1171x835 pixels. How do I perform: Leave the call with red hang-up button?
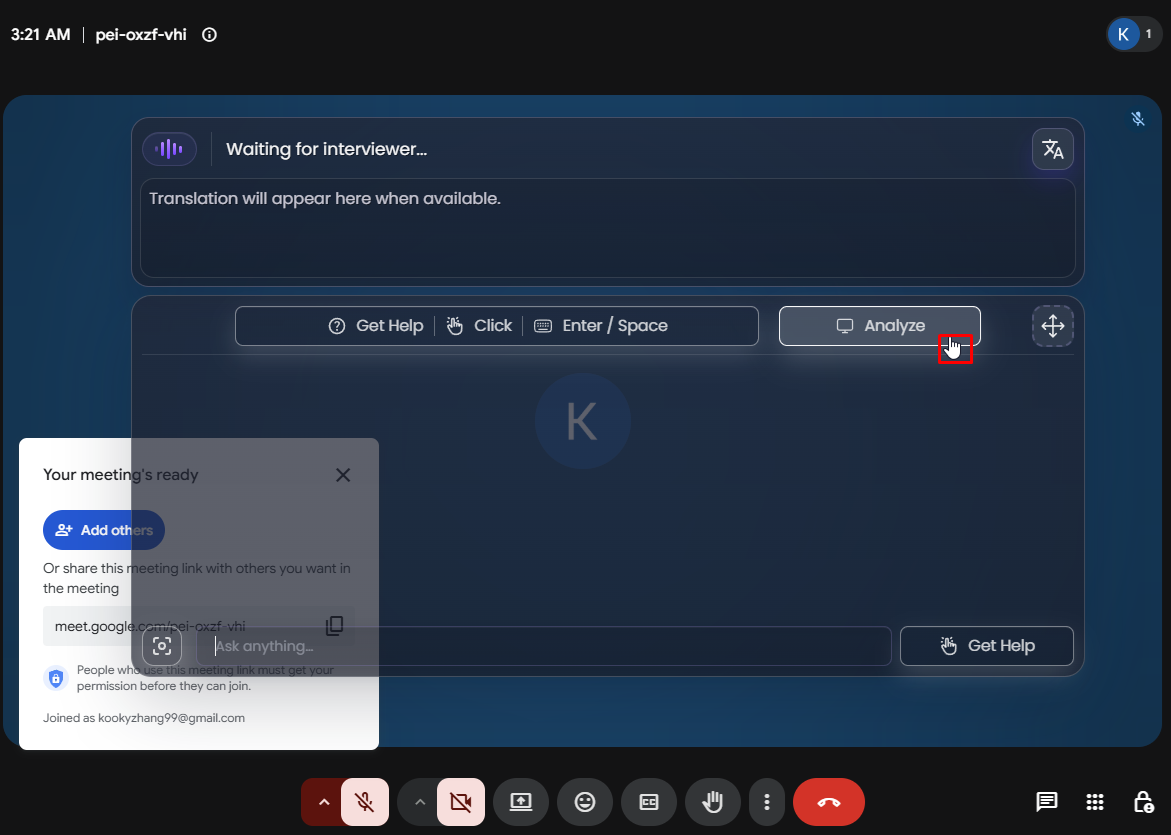tap(829, 802)
